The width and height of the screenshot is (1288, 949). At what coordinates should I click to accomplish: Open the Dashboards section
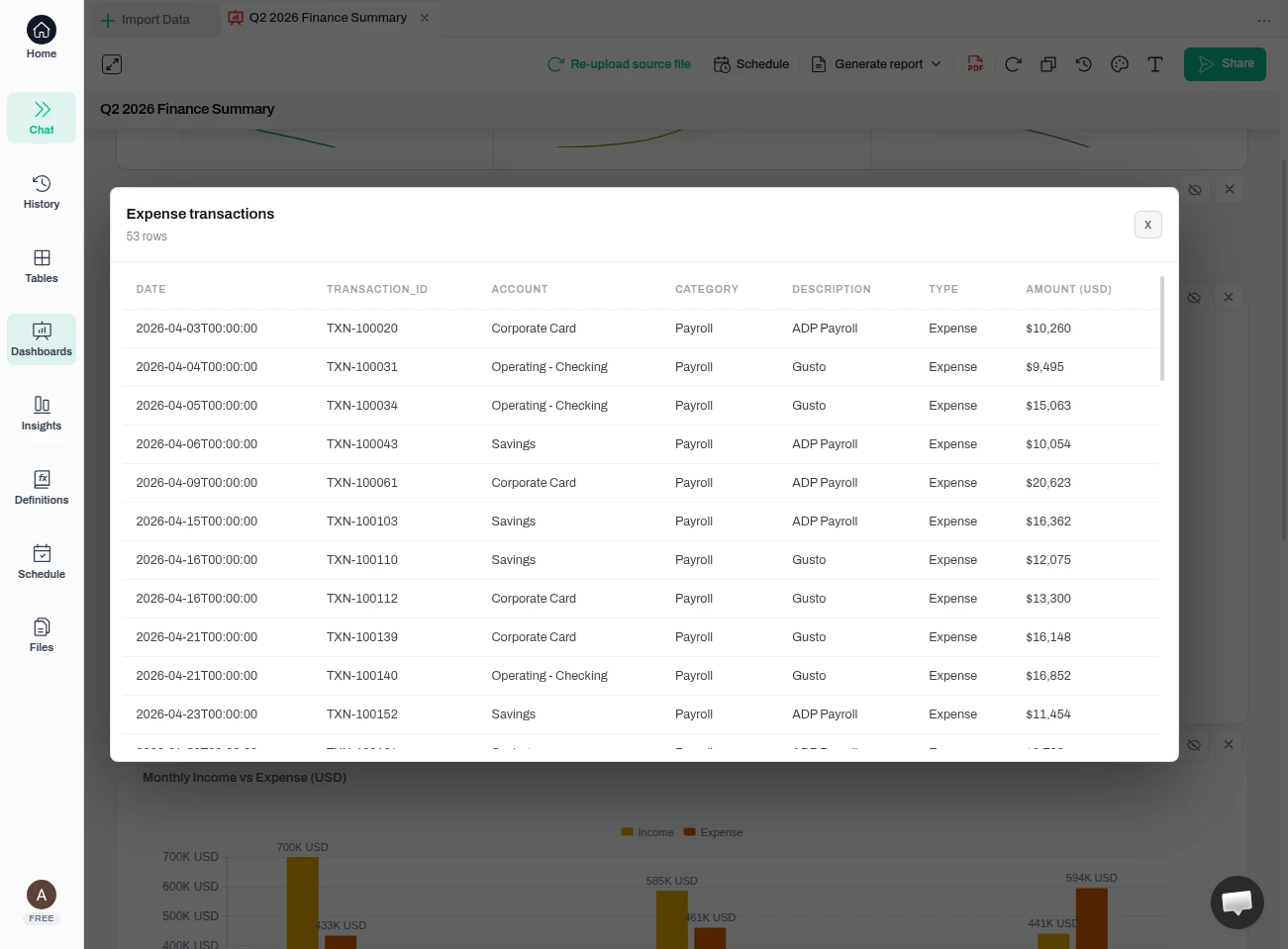[42, 339]
